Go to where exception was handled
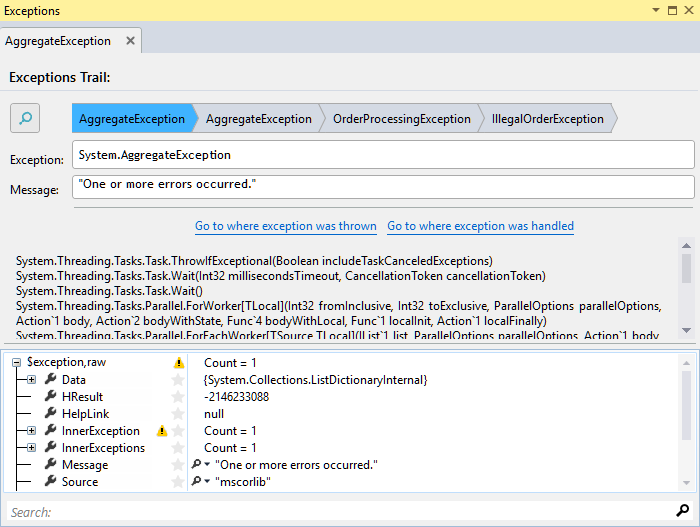This screenshot has width=700, height=527. tap(480, 226)
